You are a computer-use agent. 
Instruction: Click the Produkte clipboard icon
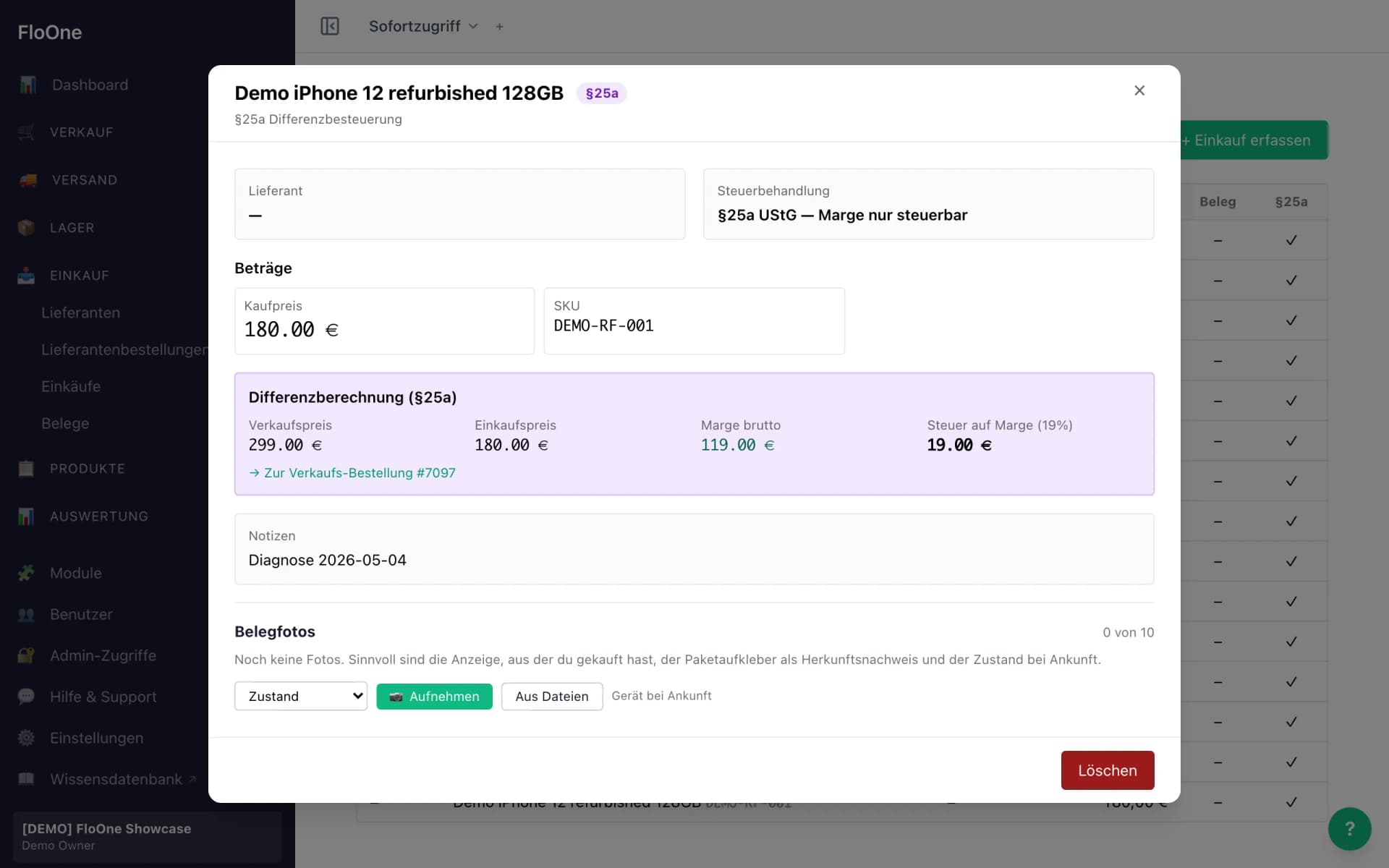[26, 469]
